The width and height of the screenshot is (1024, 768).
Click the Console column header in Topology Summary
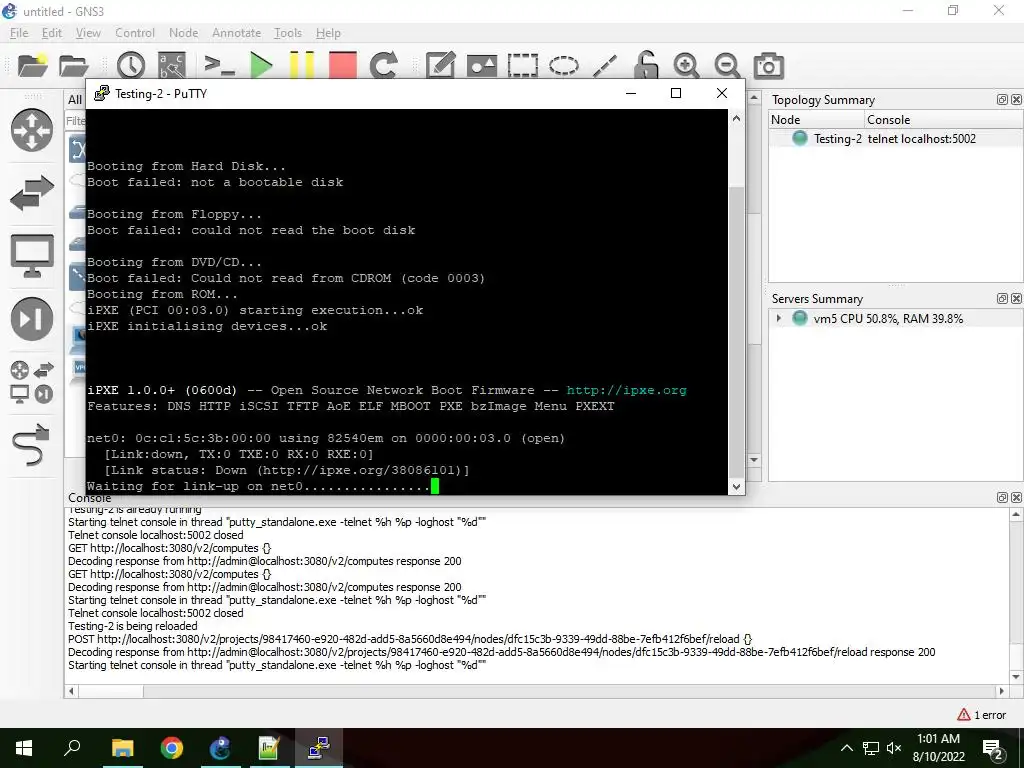(944, 120)
